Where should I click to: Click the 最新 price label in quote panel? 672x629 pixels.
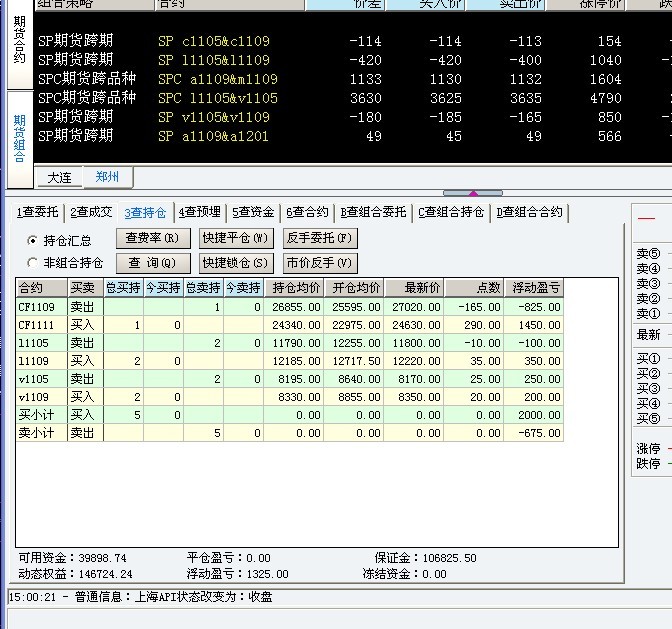[648, 334]
